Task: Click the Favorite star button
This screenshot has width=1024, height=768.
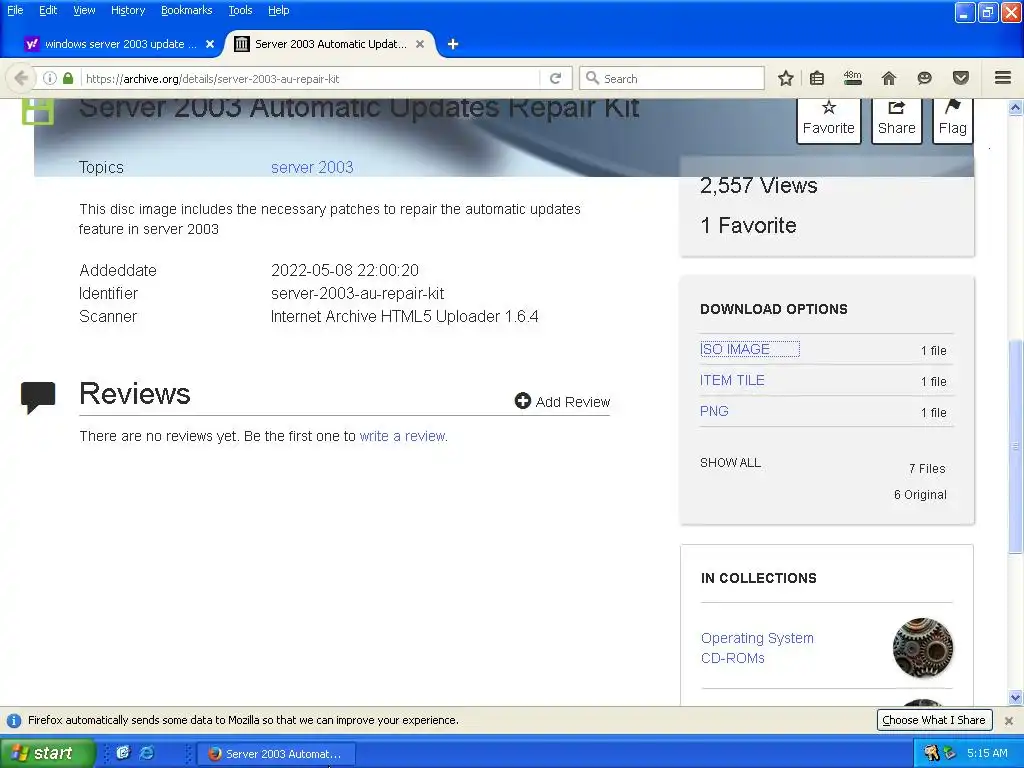Action: pos(828,119)
